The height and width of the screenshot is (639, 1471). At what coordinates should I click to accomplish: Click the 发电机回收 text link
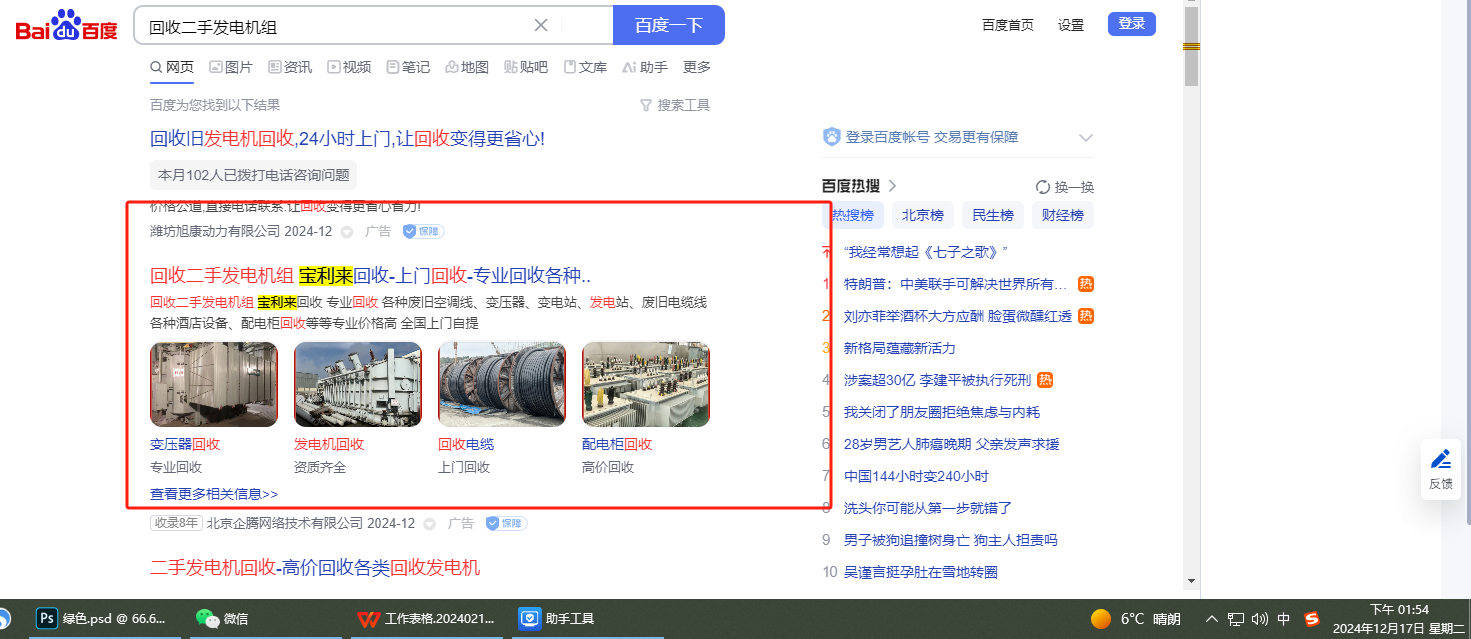click(329, 444)
